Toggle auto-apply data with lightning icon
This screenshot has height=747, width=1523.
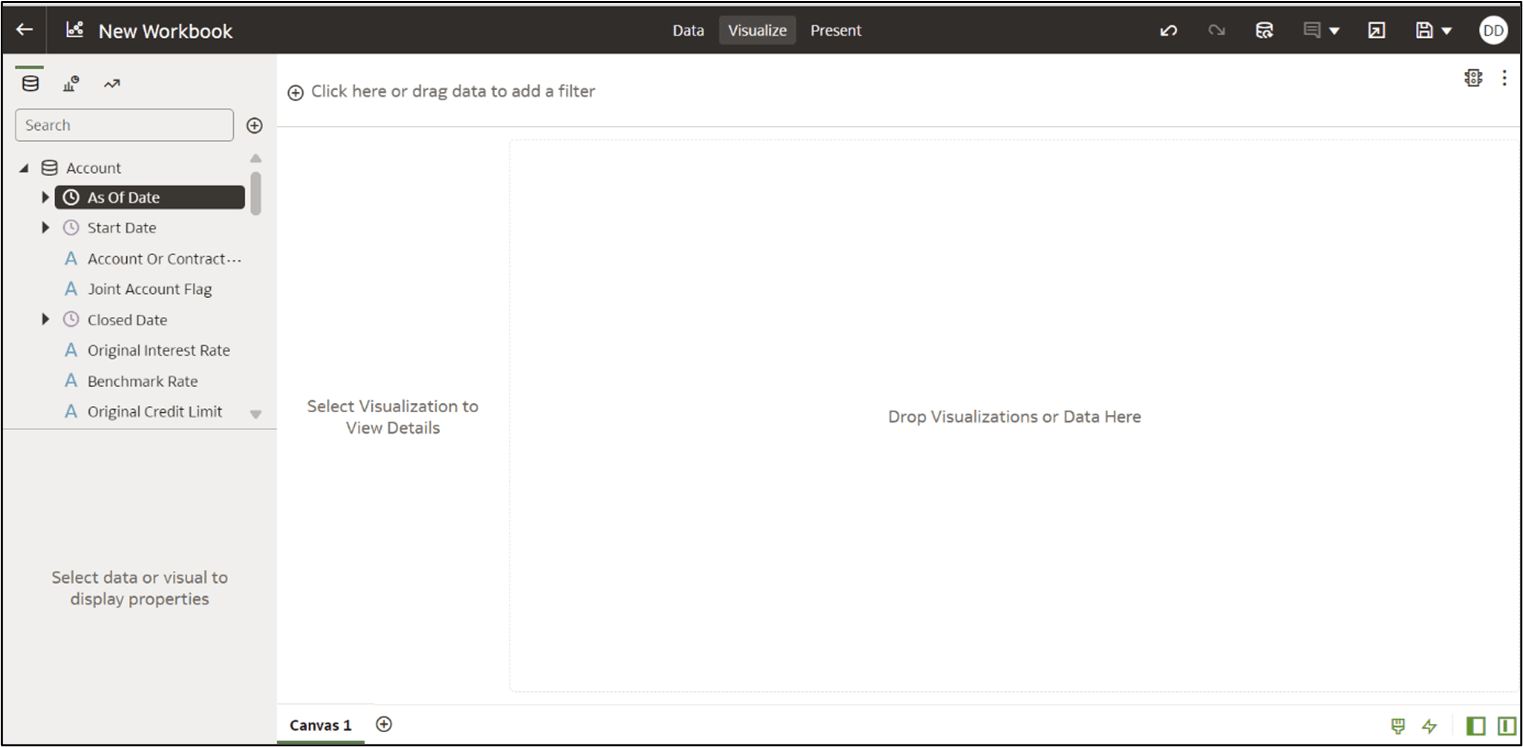[x=1428, y=726]
